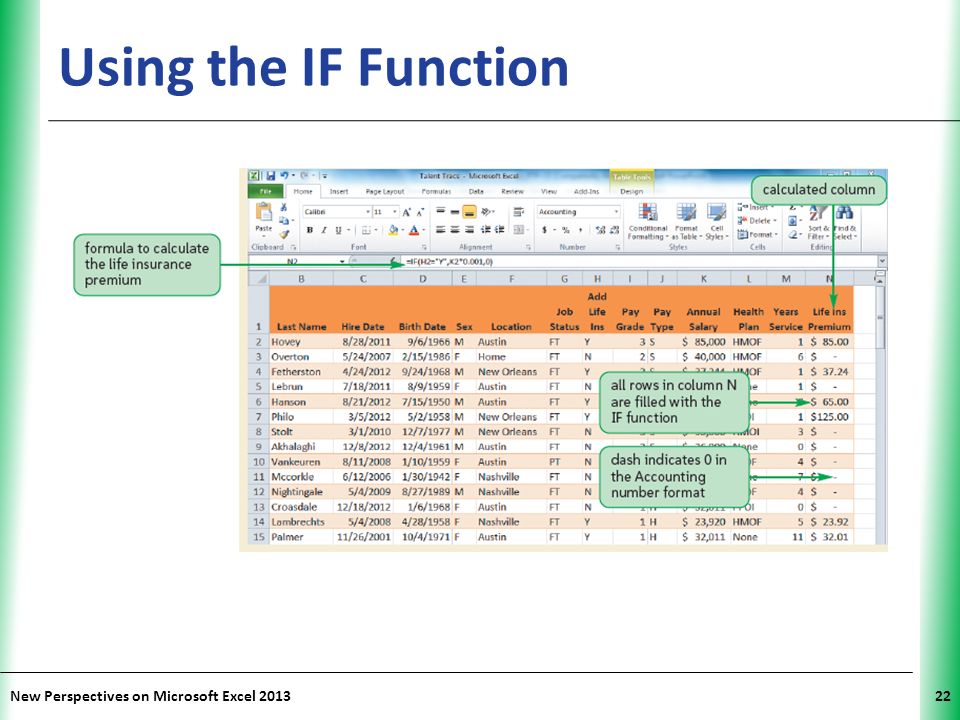The image size is (960, 720).
Task: Click the Cell Styles icon
Action: tap(716, 212)
